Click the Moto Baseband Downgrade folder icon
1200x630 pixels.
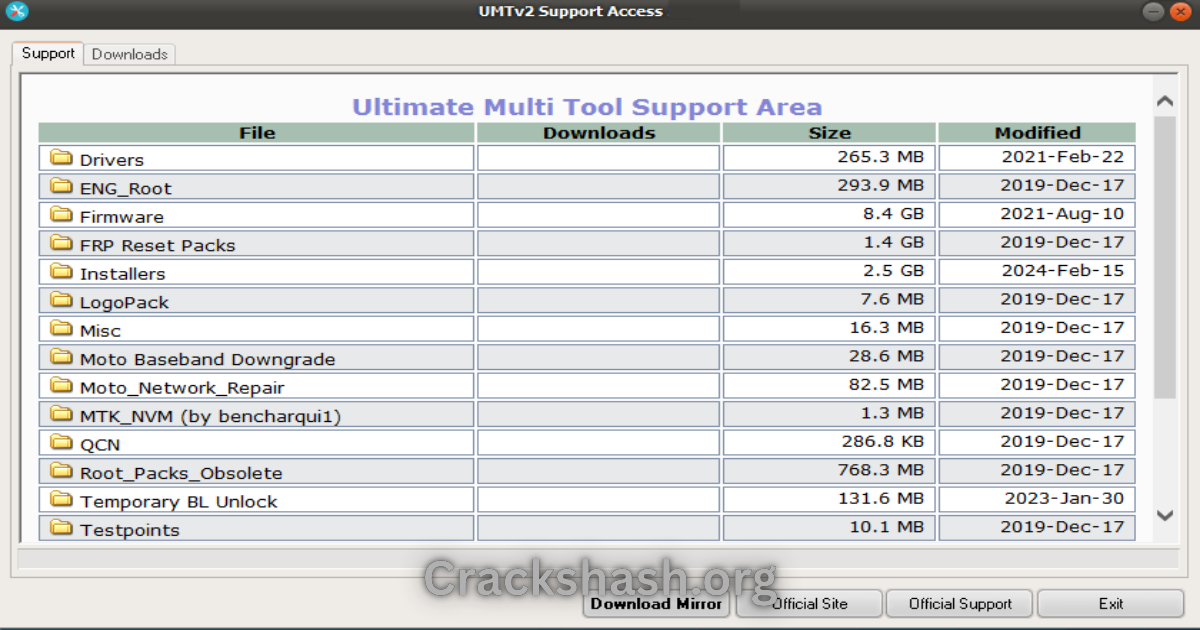tap(62, 357)
